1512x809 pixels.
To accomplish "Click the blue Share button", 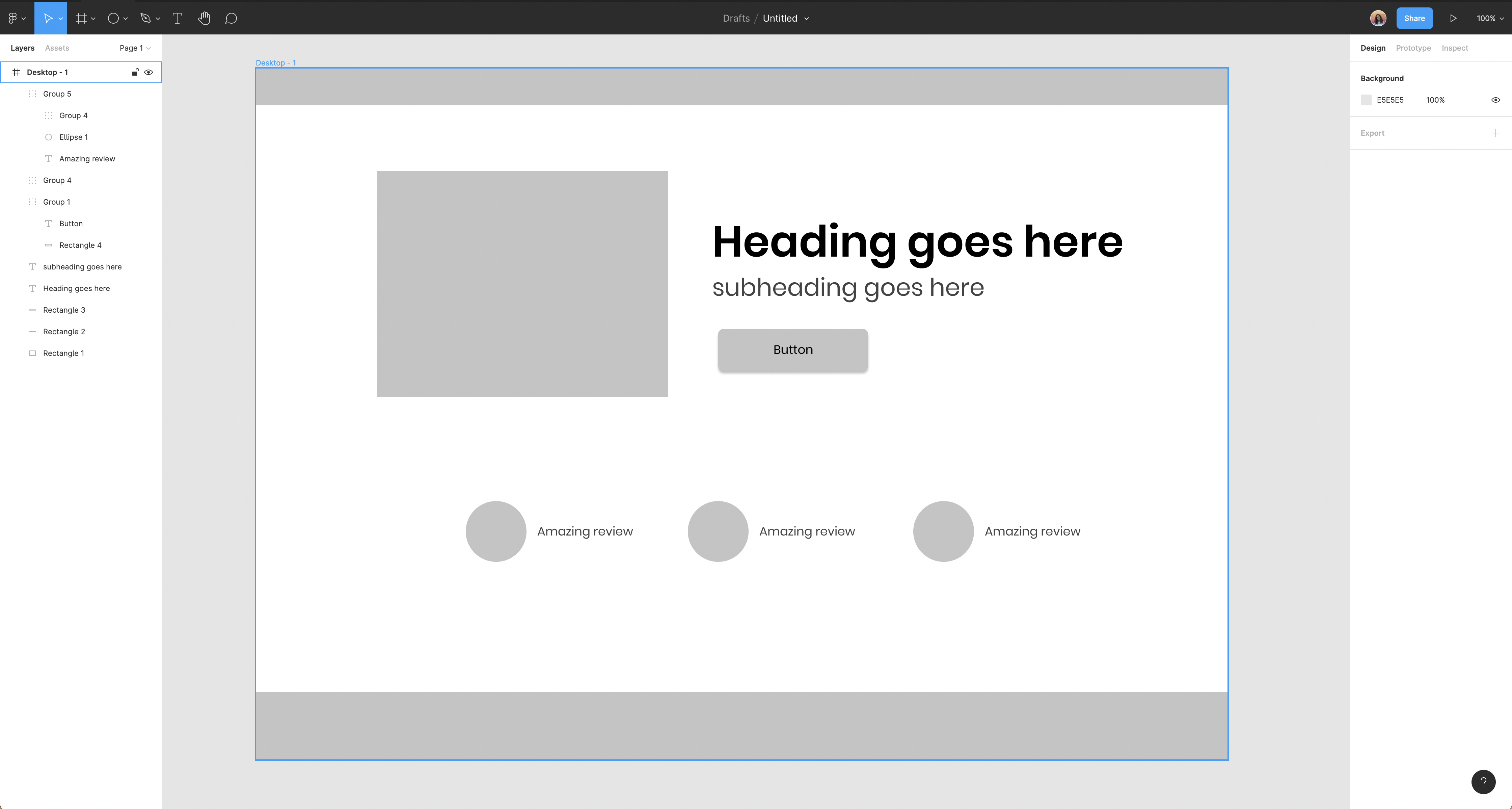I will [1414, 18].
